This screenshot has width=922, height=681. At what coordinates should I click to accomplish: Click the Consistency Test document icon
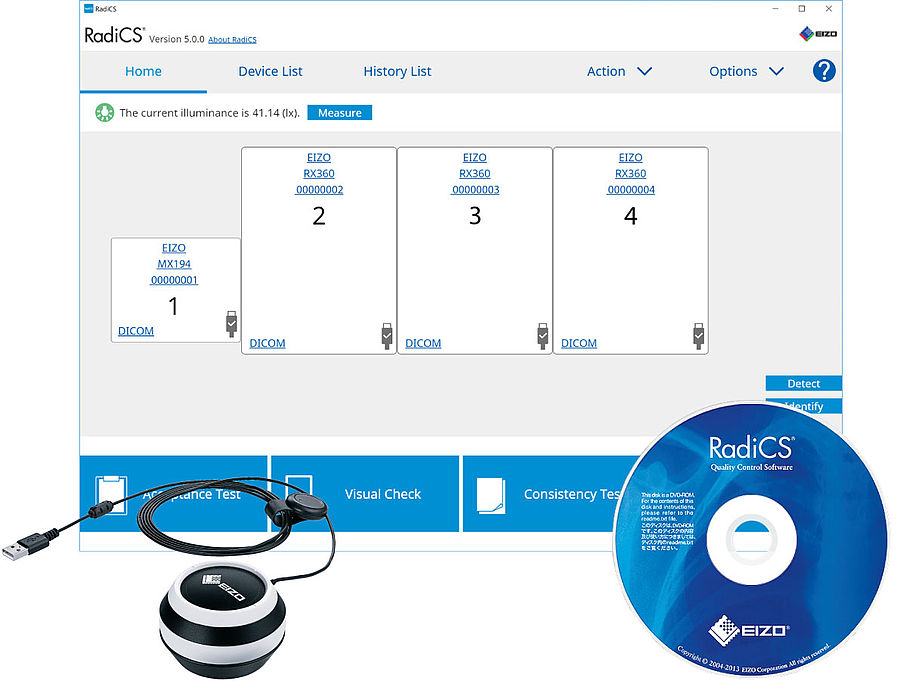coord(491,496)
